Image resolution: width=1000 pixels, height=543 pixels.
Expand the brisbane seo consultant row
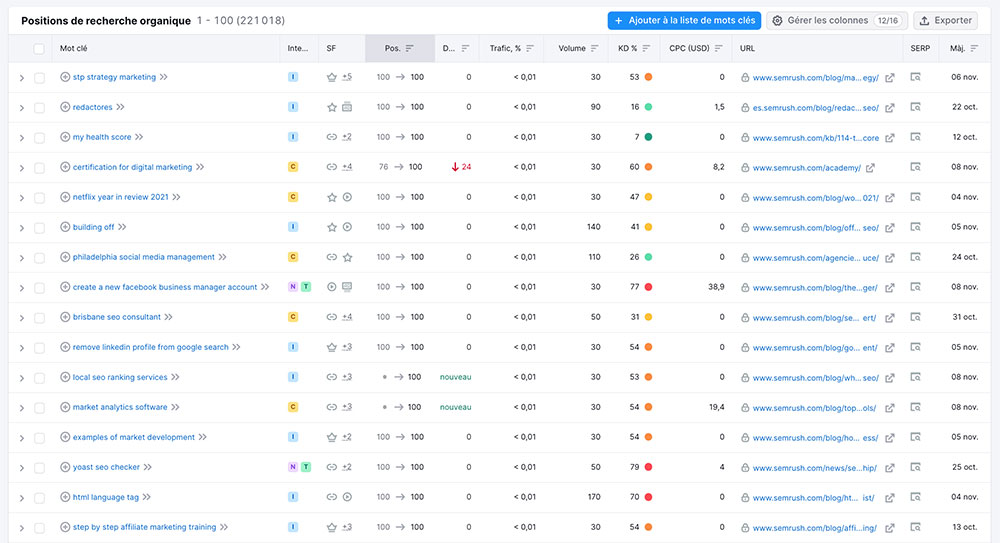tap(22, 318)
